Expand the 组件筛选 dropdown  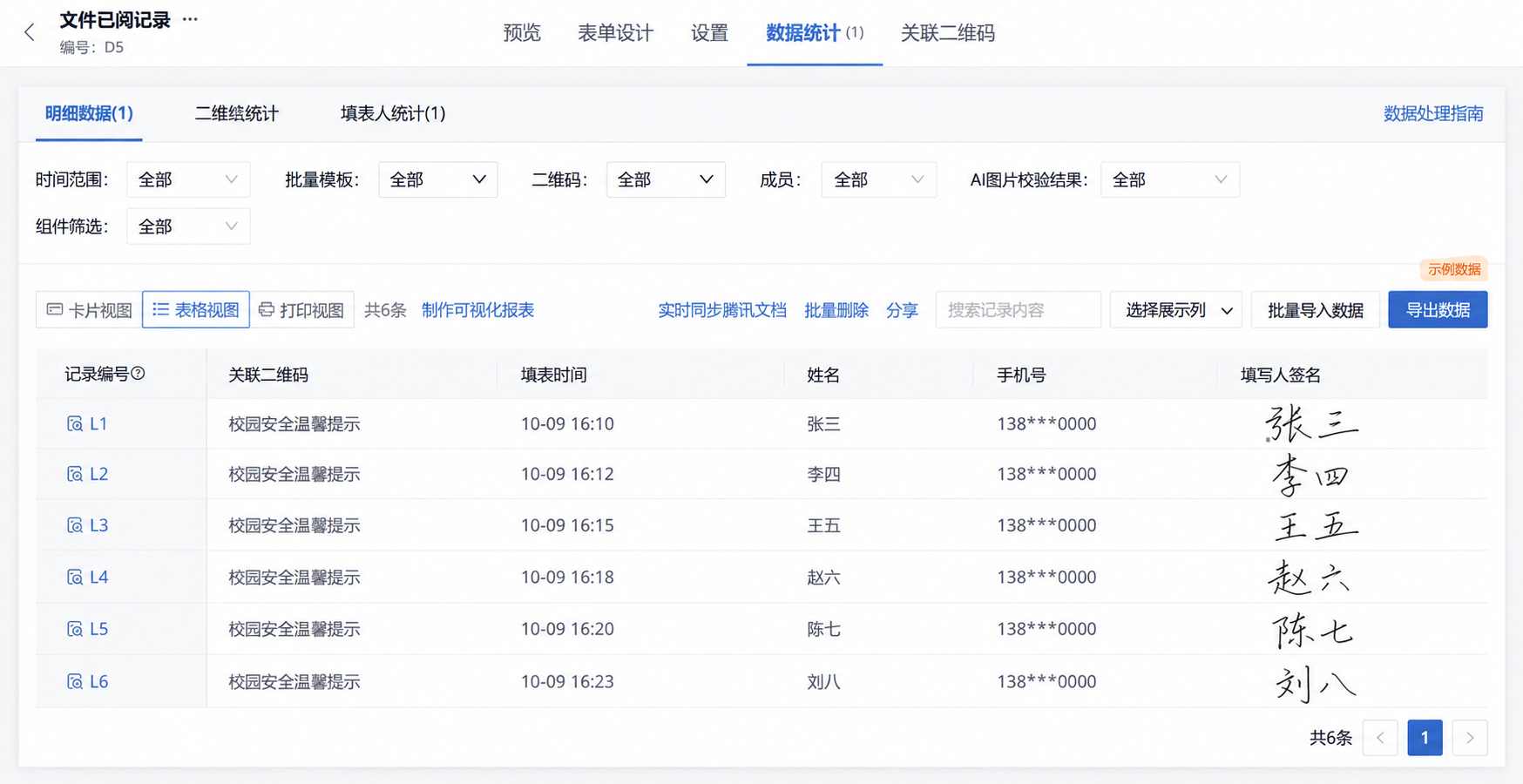click(188, 226)
